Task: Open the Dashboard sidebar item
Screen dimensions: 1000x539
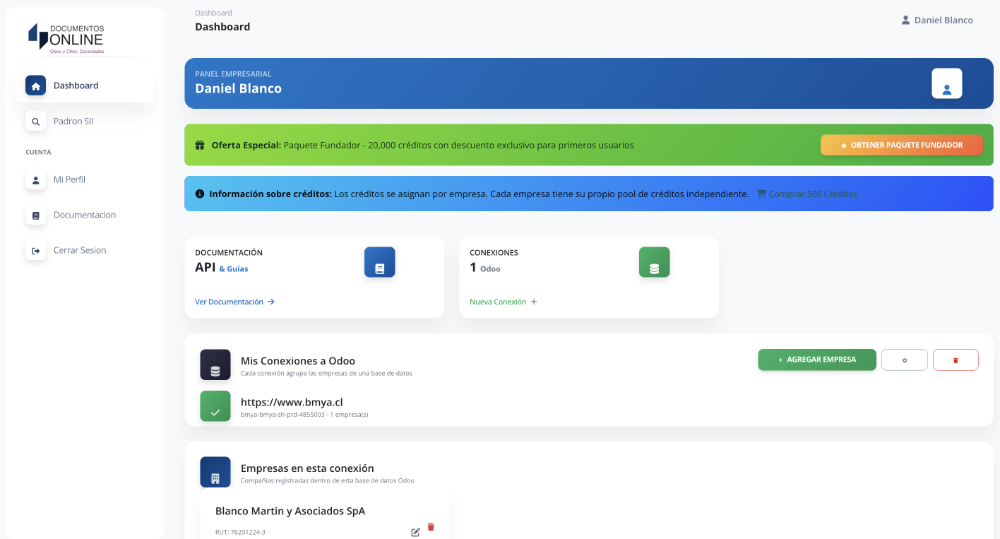Action: (76, 86)
